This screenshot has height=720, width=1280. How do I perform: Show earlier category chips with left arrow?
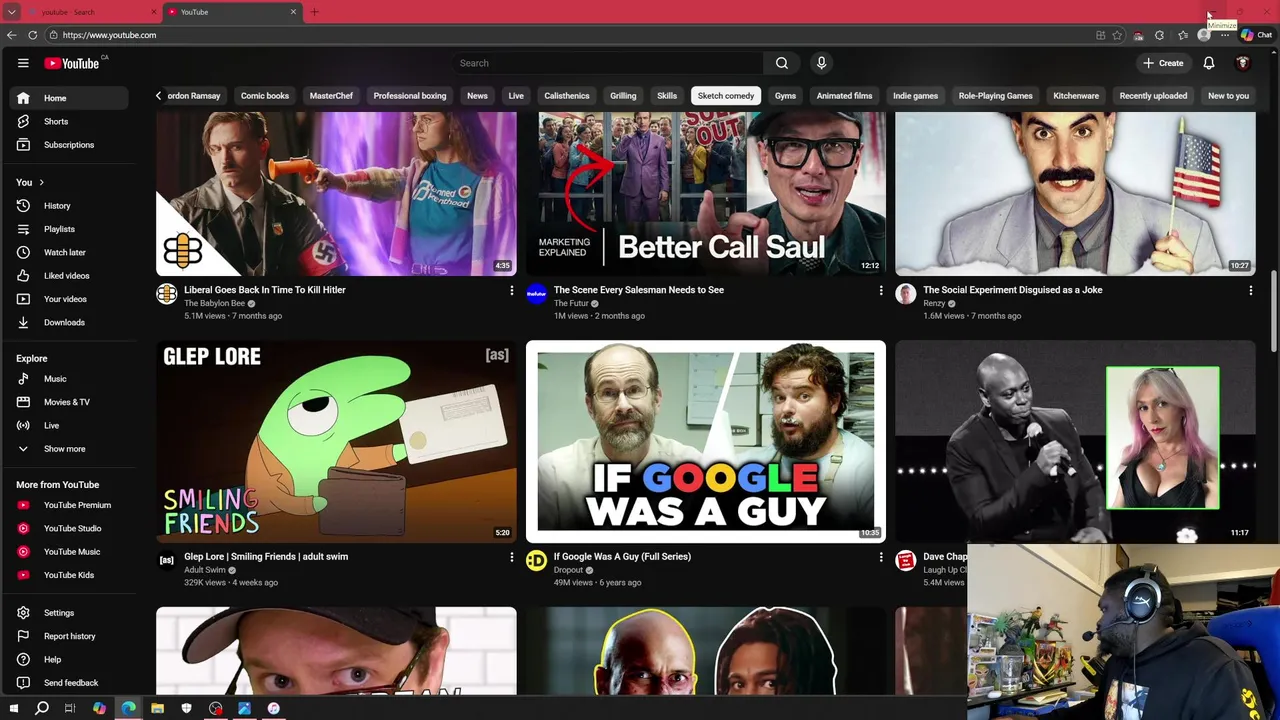[x=158, y=96]
